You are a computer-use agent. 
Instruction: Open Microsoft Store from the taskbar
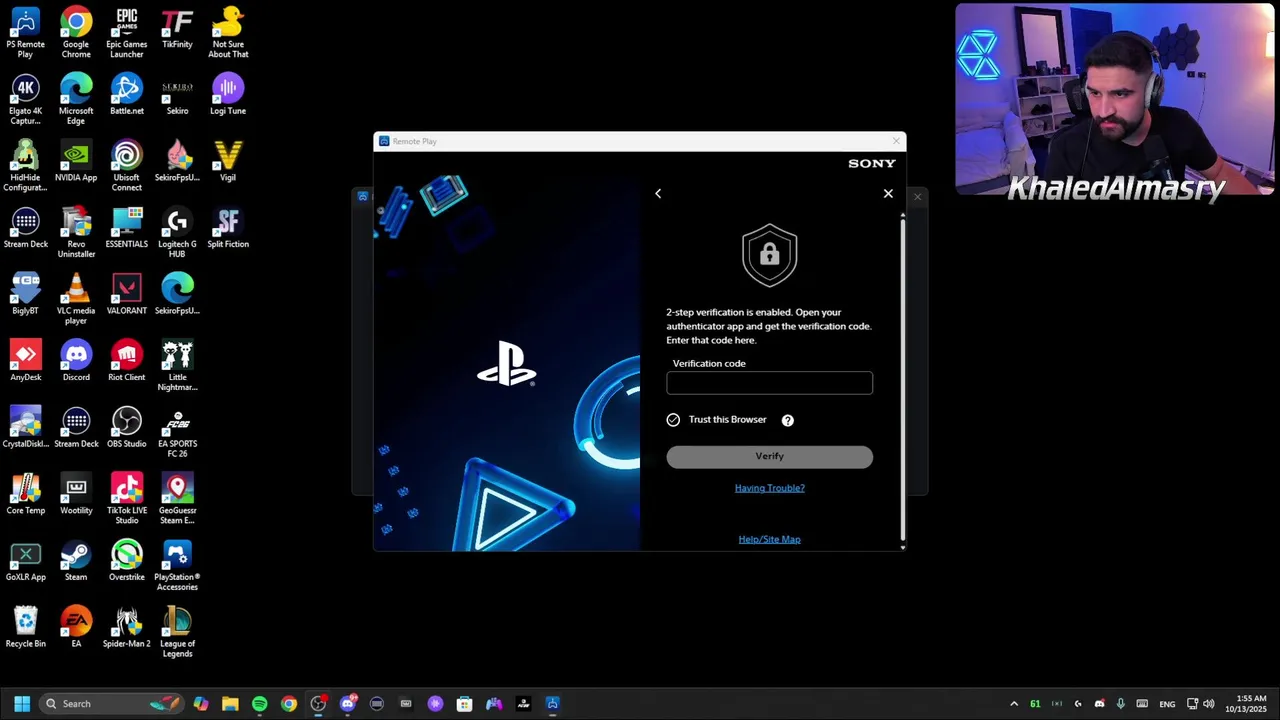tap(464, 703)
